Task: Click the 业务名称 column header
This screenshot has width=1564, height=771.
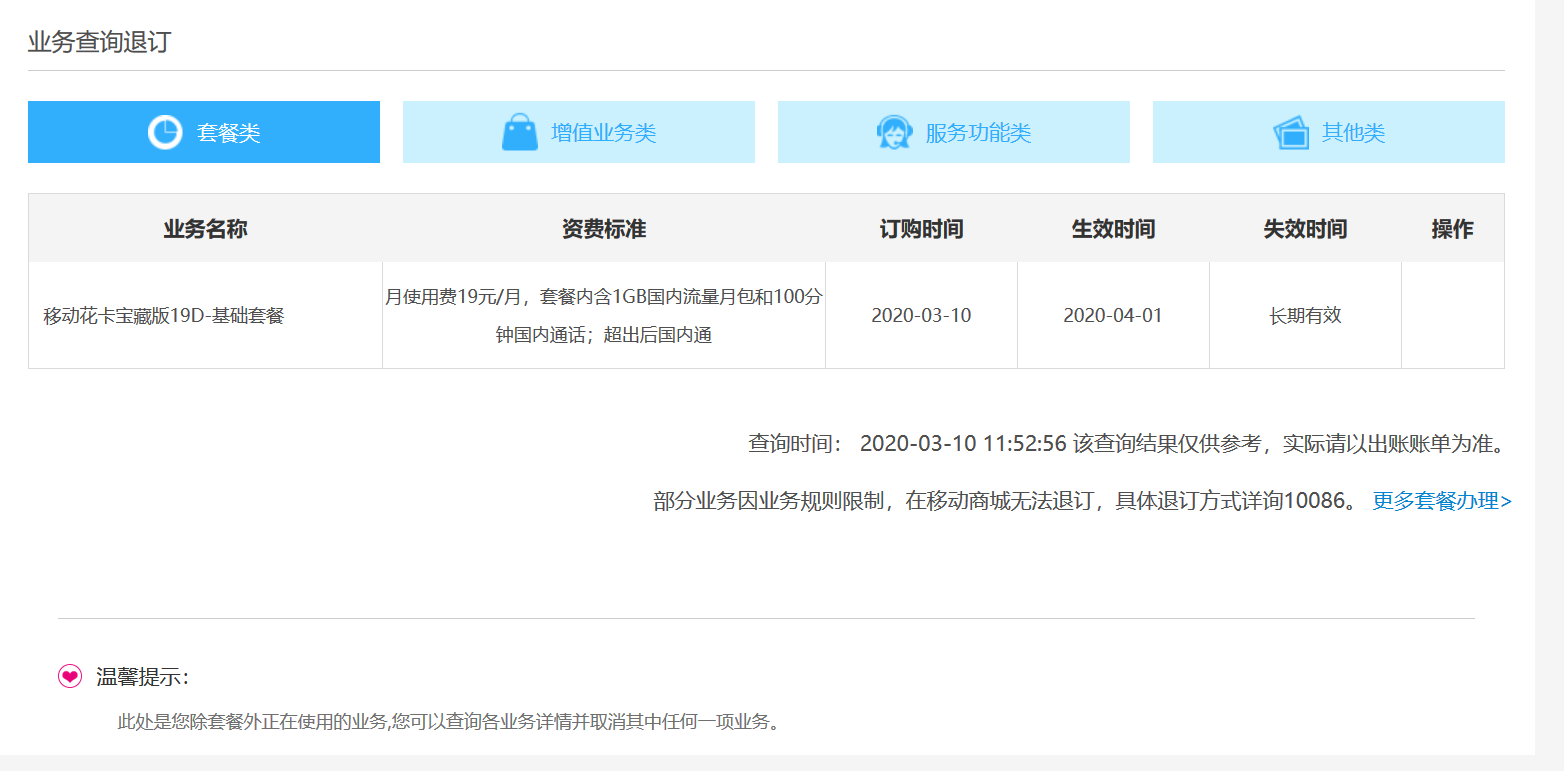Action: [205, 229]
